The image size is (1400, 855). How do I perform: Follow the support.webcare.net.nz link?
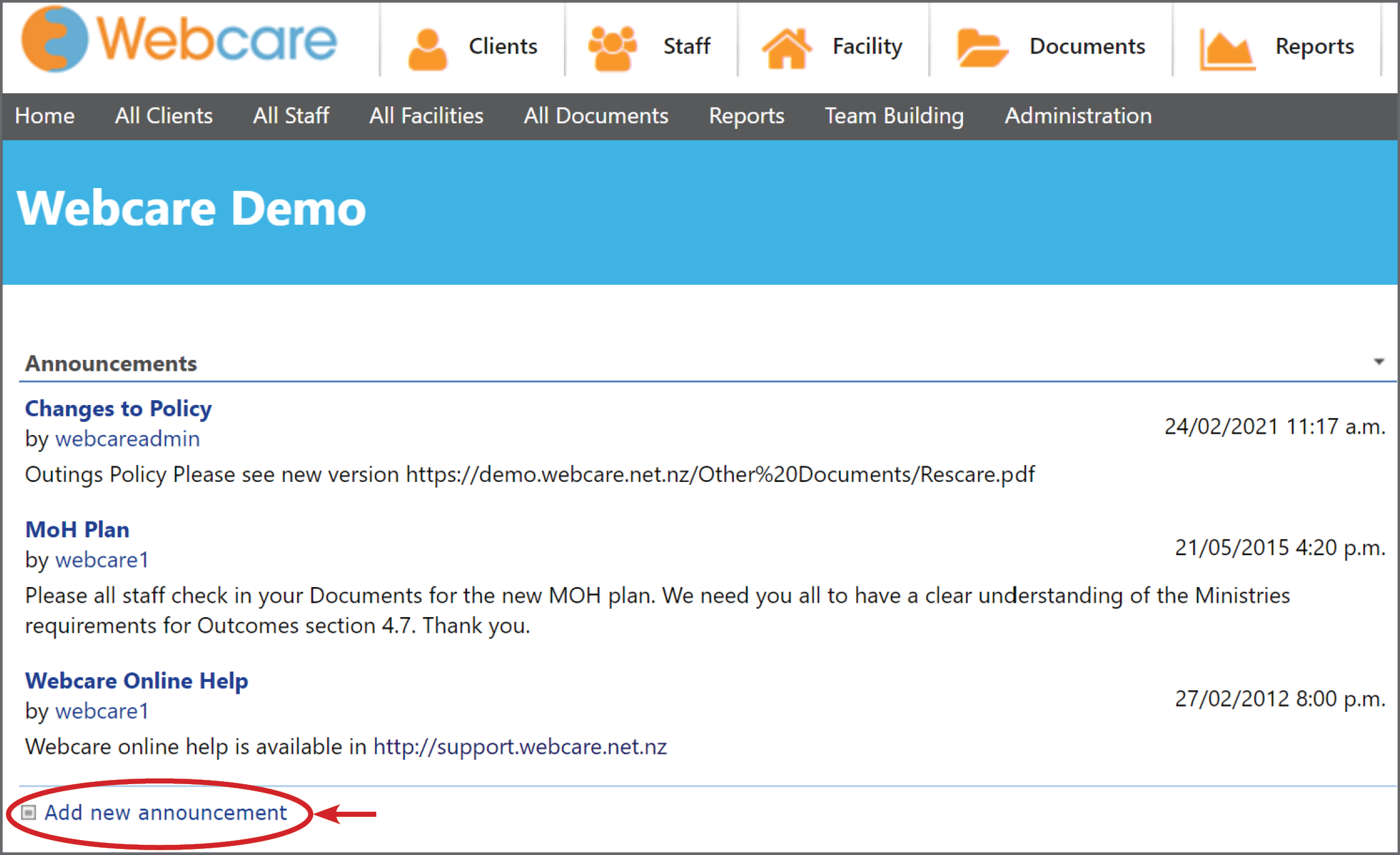[520, 746]
